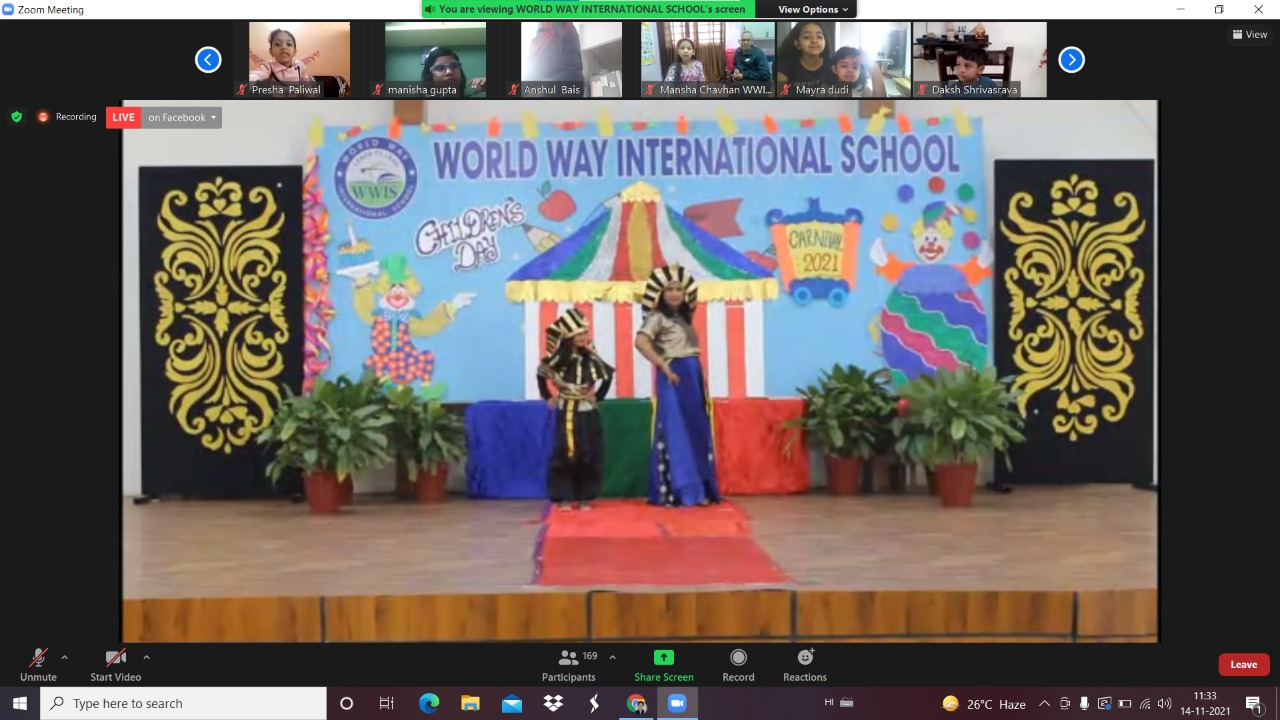Click the battery icon in system tray
Screen dimensions: 1280x720
pos(1125,704)
